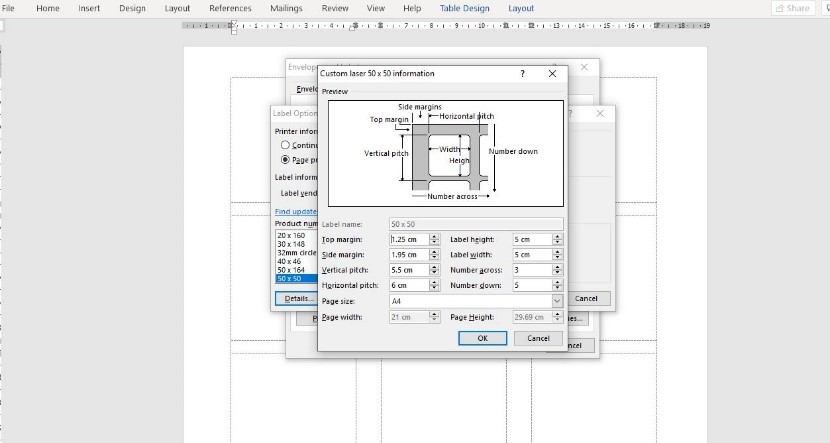
Task: Adjust the Label height spinner arrows
Action: pyautogui.click(x=557, y=239)
